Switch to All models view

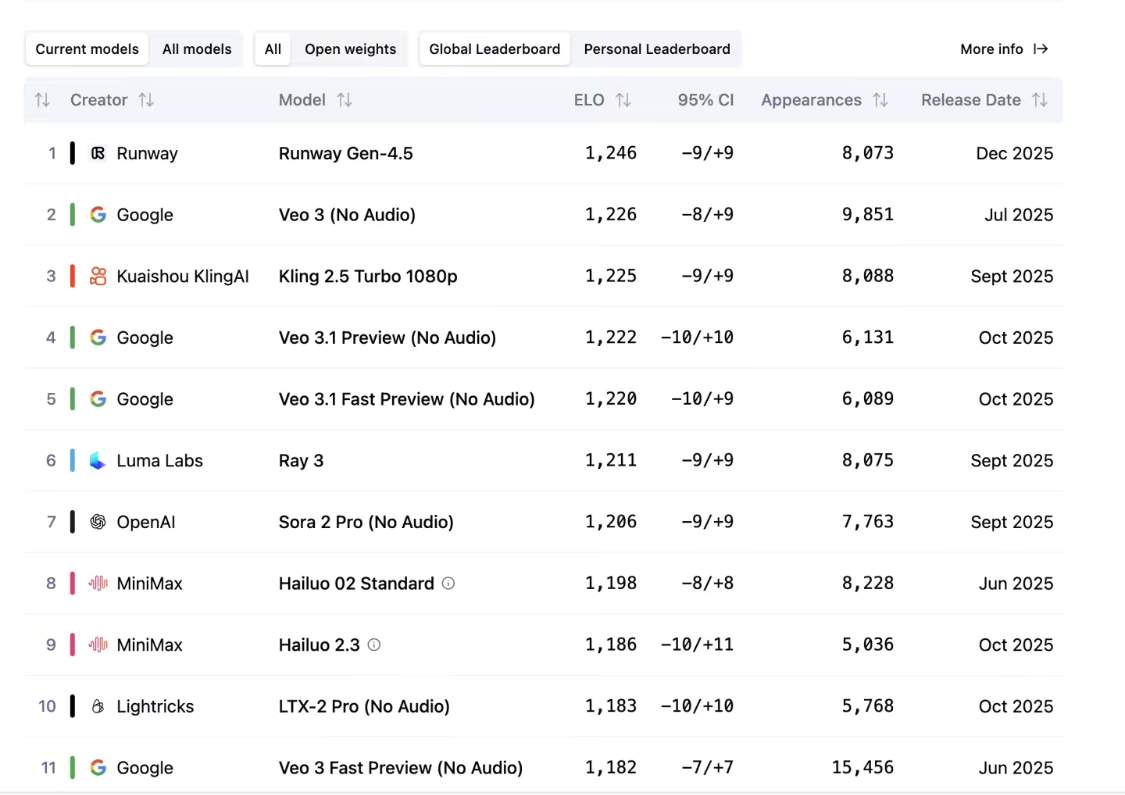coord(196,49)
